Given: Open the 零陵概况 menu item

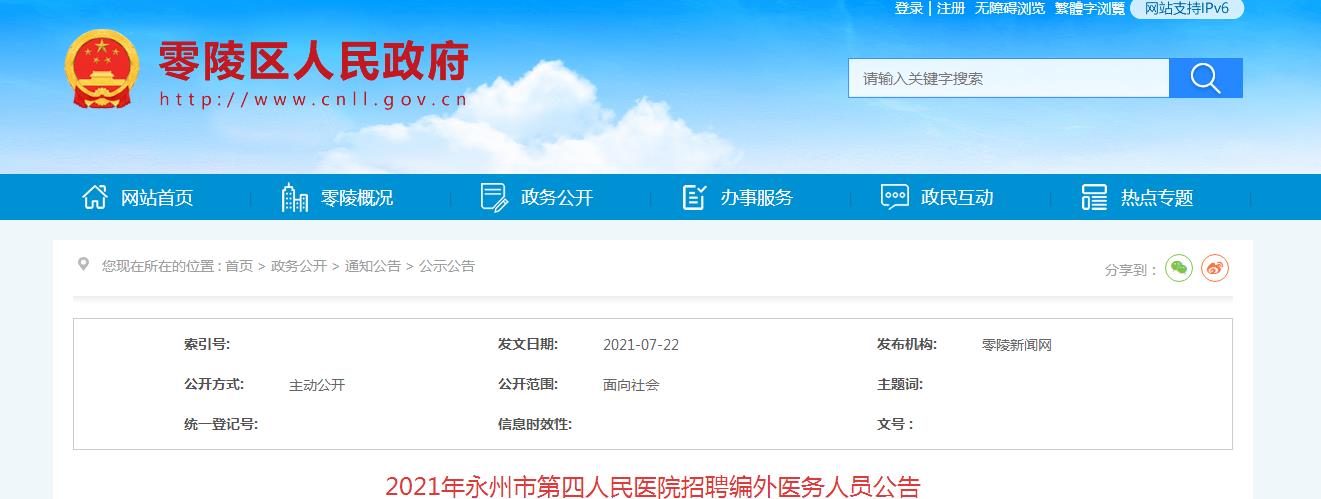Looking at the screenshot, I should point(357,198).
